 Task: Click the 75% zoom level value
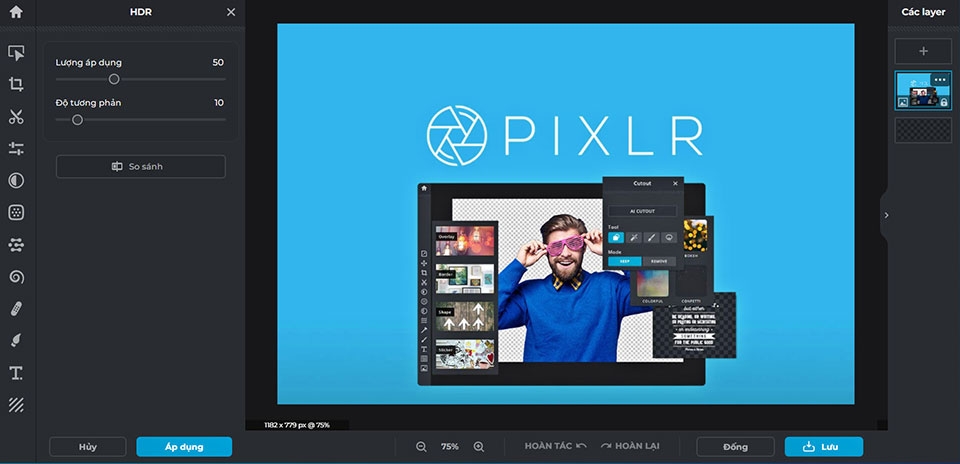click(449, 447)
